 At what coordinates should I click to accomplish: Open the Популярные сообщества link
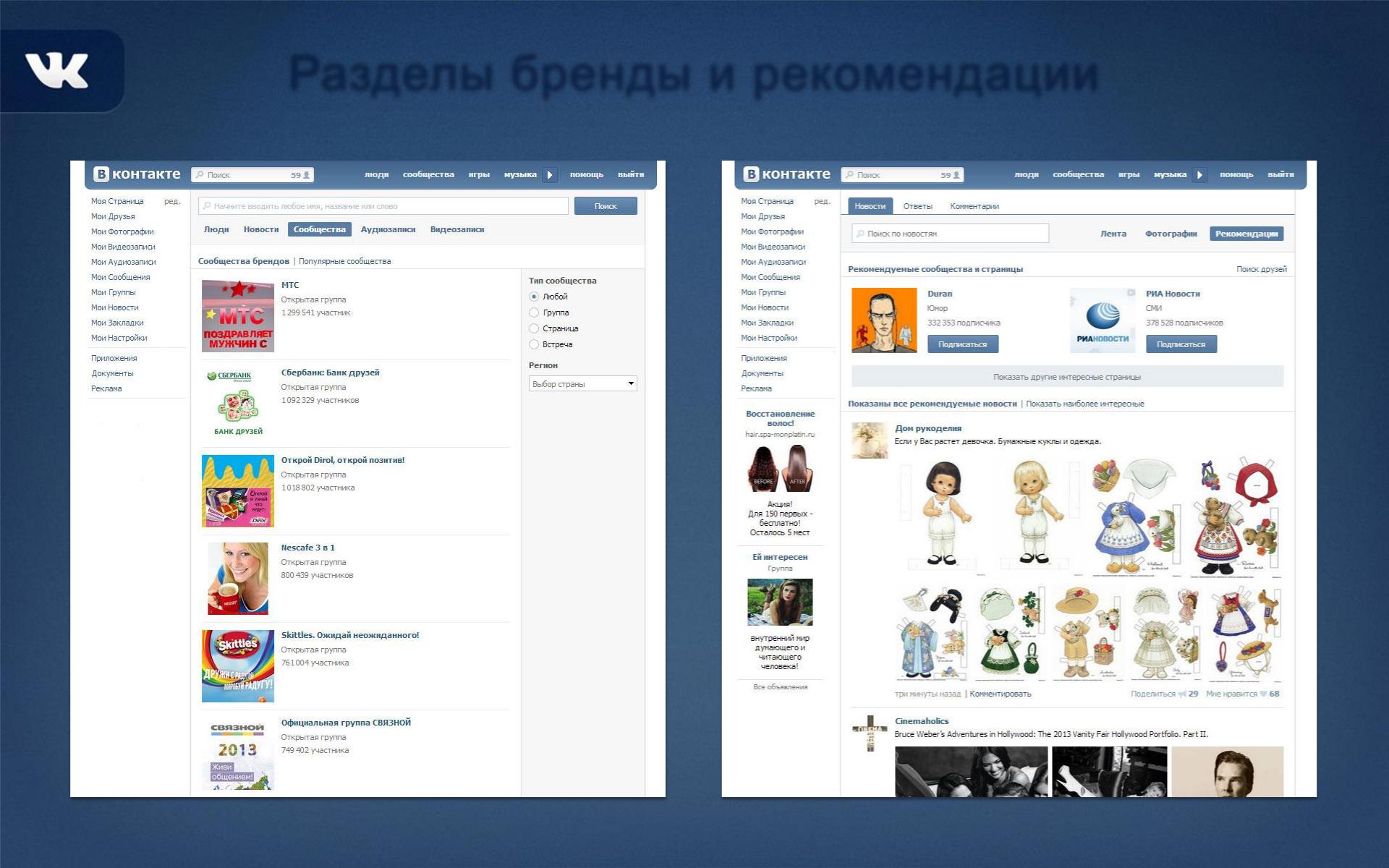pos(344,261)
